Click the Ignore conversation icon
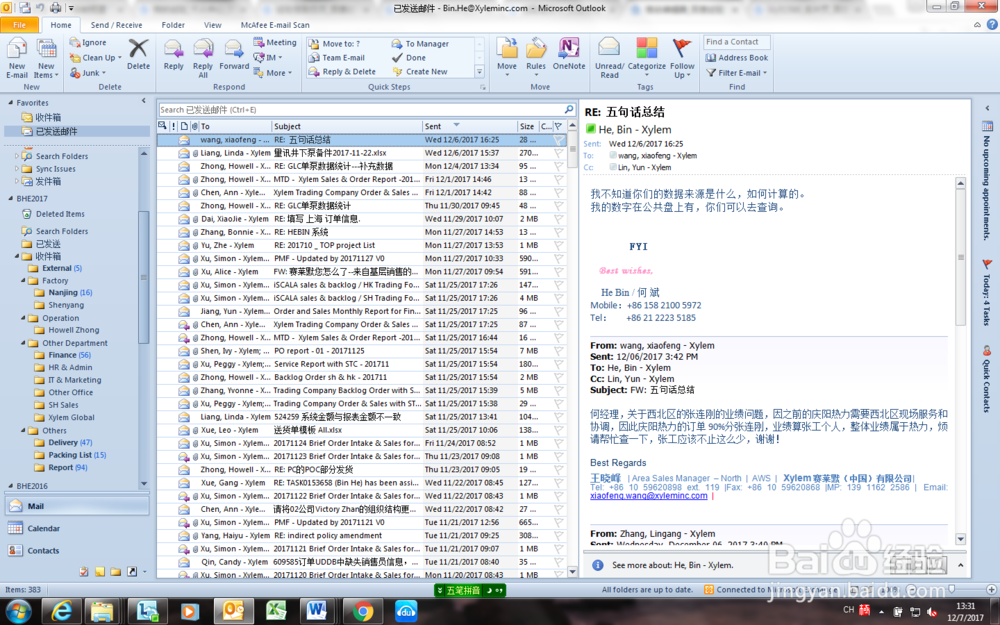The height and width of the screenshot is (625, 1000). pyautogui.click(x=88, y=42)
